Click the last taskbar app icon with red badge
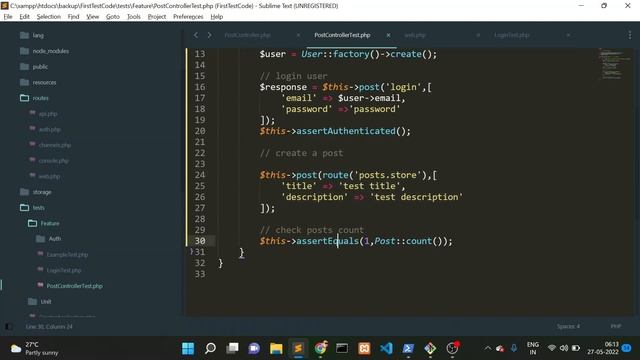This screenshot has height=360, width=640. [452, 348]
